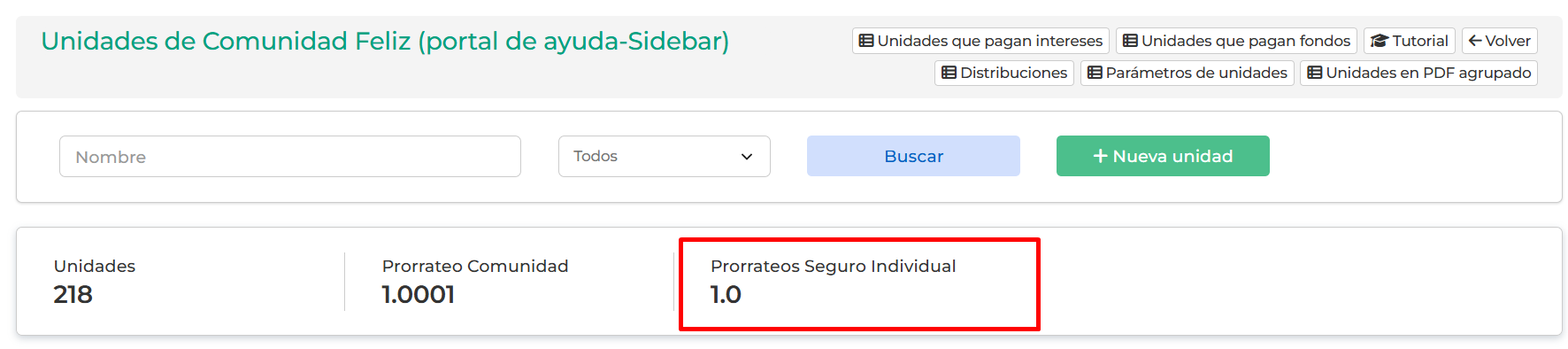Select the Prorrateo Comunidad value 1.0001
The height and width of the screenshot is (349, 1568).
[418, 294]
